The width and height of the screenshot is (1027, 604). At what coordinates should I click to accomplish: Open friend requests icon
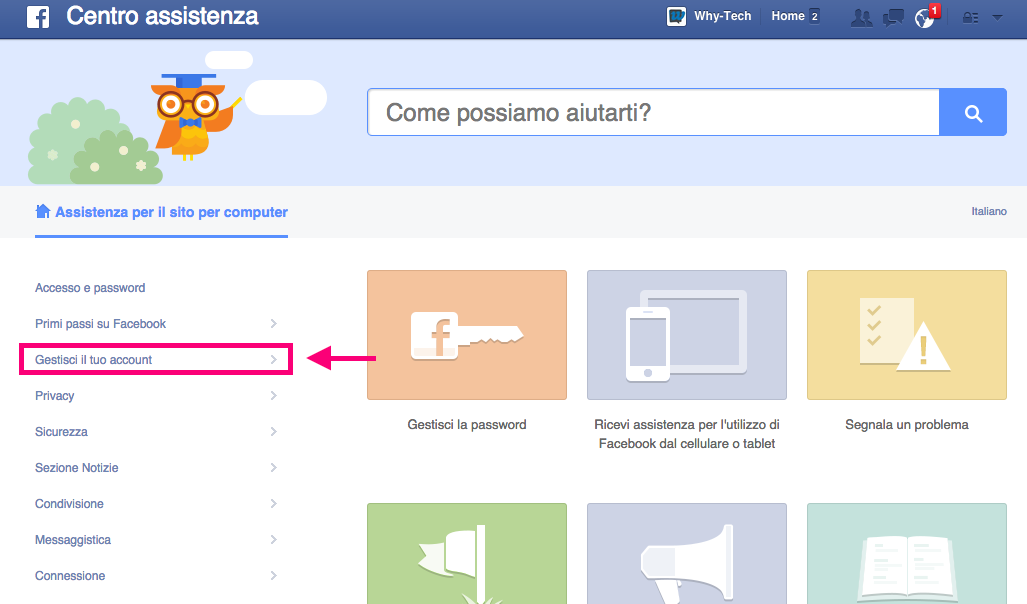pyautogui.click(x=861, y=18)
